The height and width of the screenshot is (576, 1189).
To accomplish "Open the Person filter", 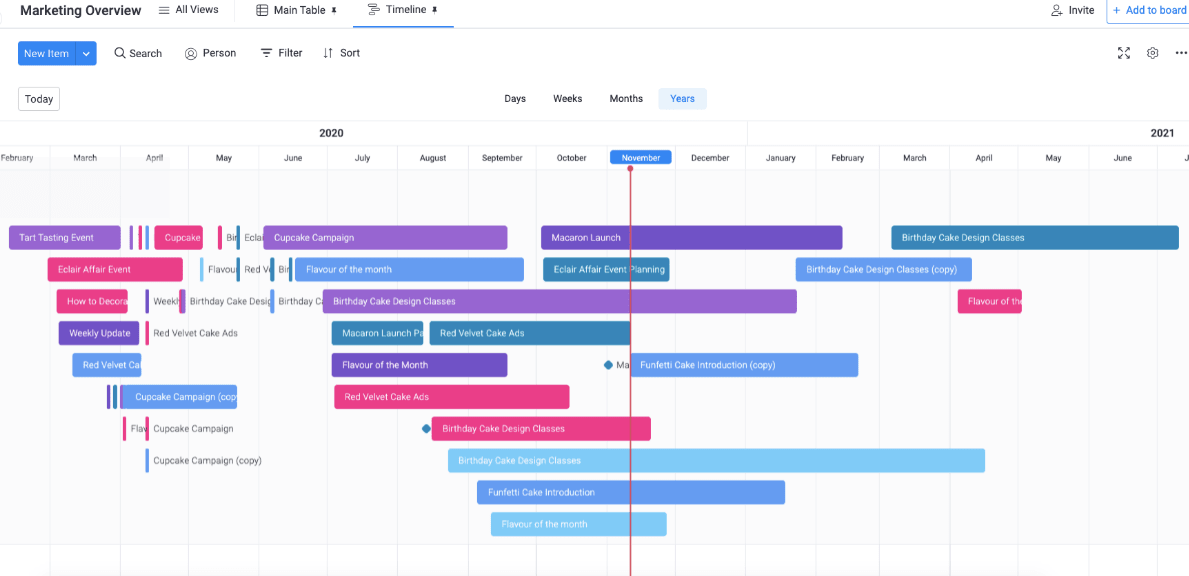I will click(211, 53).
